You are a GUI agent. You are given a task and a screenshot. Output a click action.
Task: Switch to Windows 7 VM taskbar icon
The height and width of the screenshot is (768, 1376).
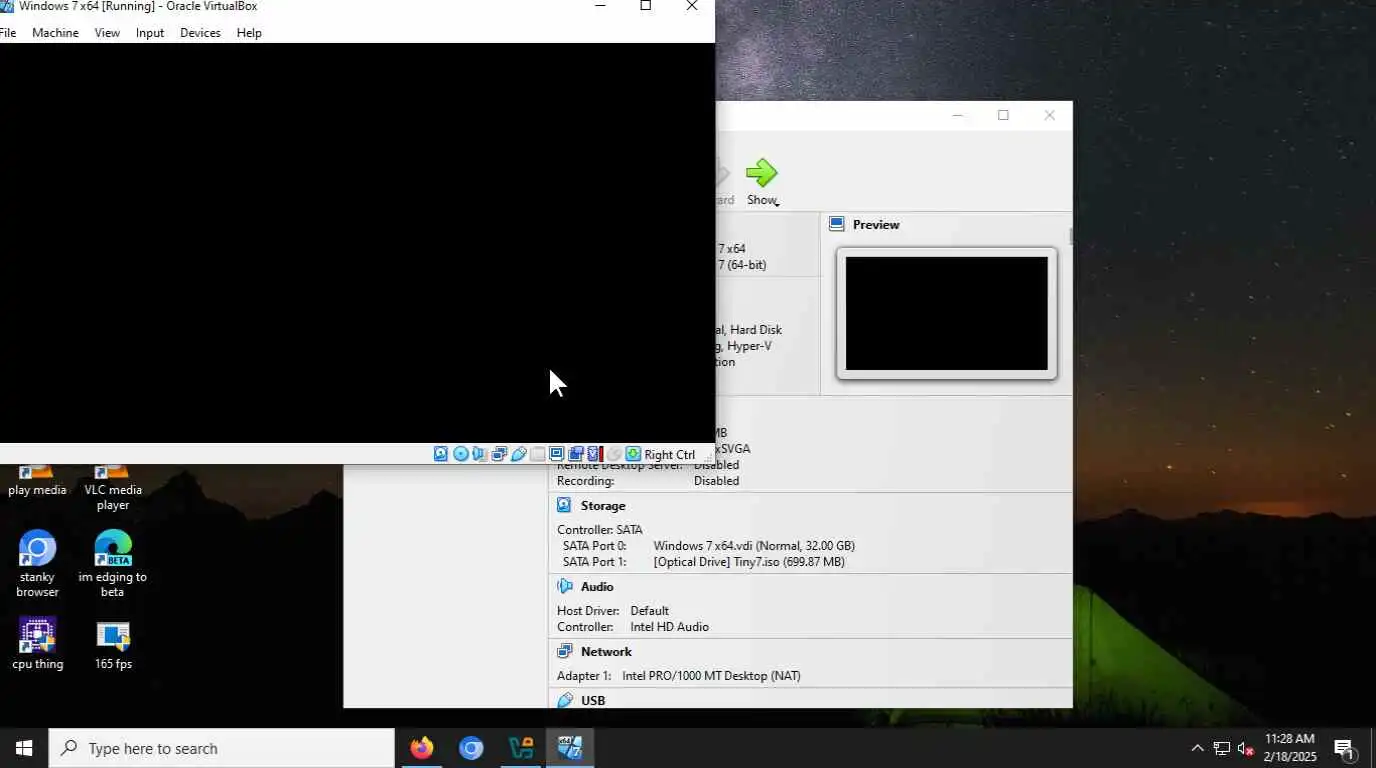point(570,748)
